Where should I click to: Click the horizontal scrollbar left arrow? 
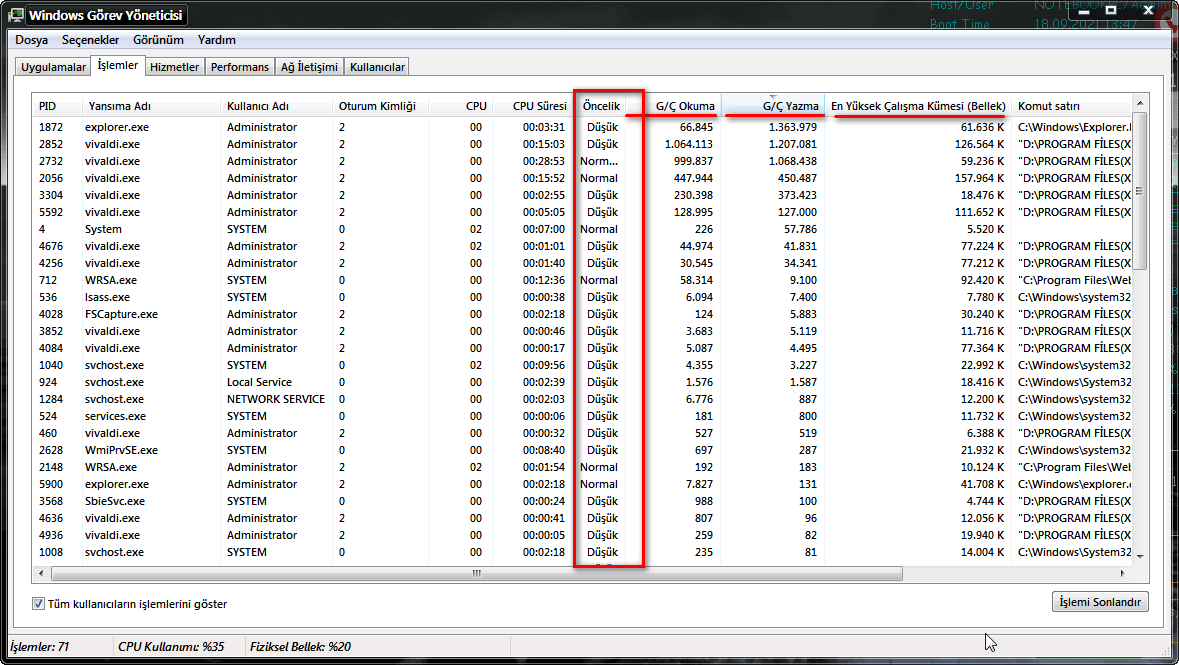pyautogui.click(x=41, y=573)
